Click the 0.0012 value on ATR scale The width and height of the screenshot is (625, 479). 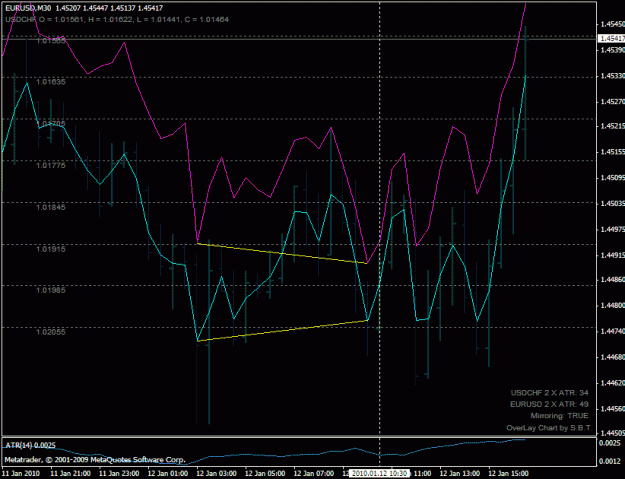(609, 461)
